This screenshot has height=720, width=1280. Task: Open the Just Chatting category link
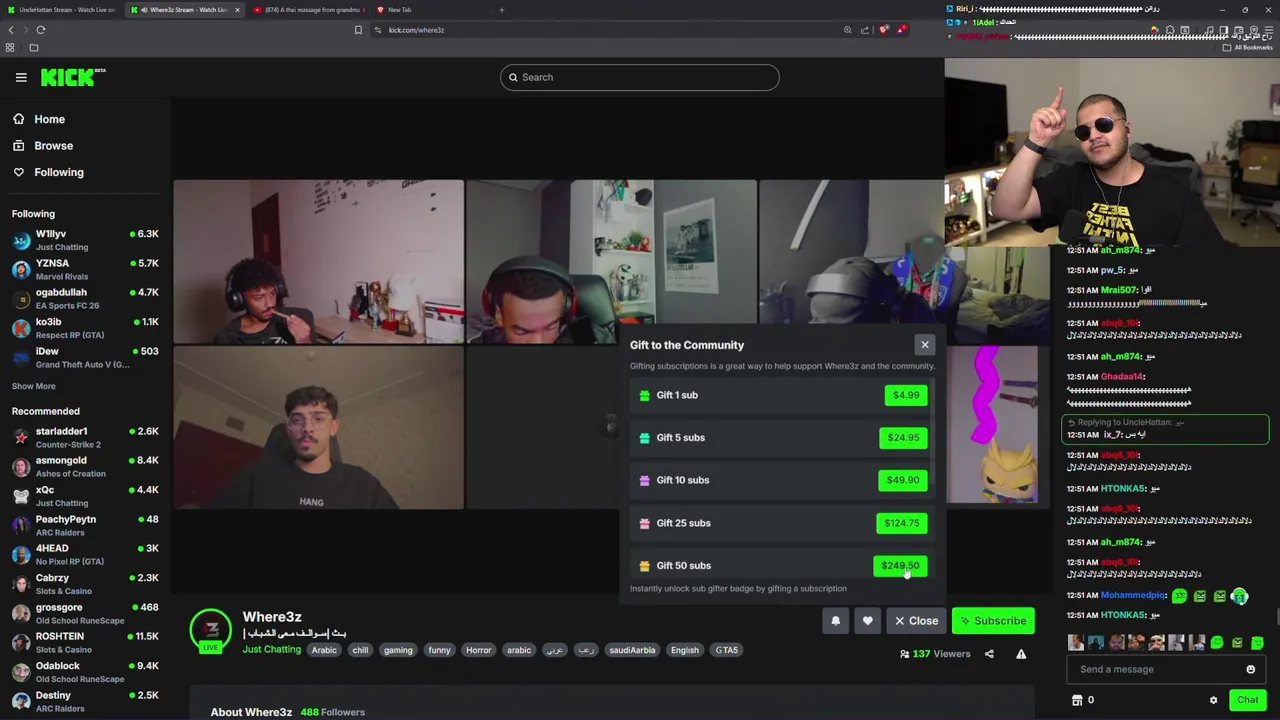(x=271, y=650)
